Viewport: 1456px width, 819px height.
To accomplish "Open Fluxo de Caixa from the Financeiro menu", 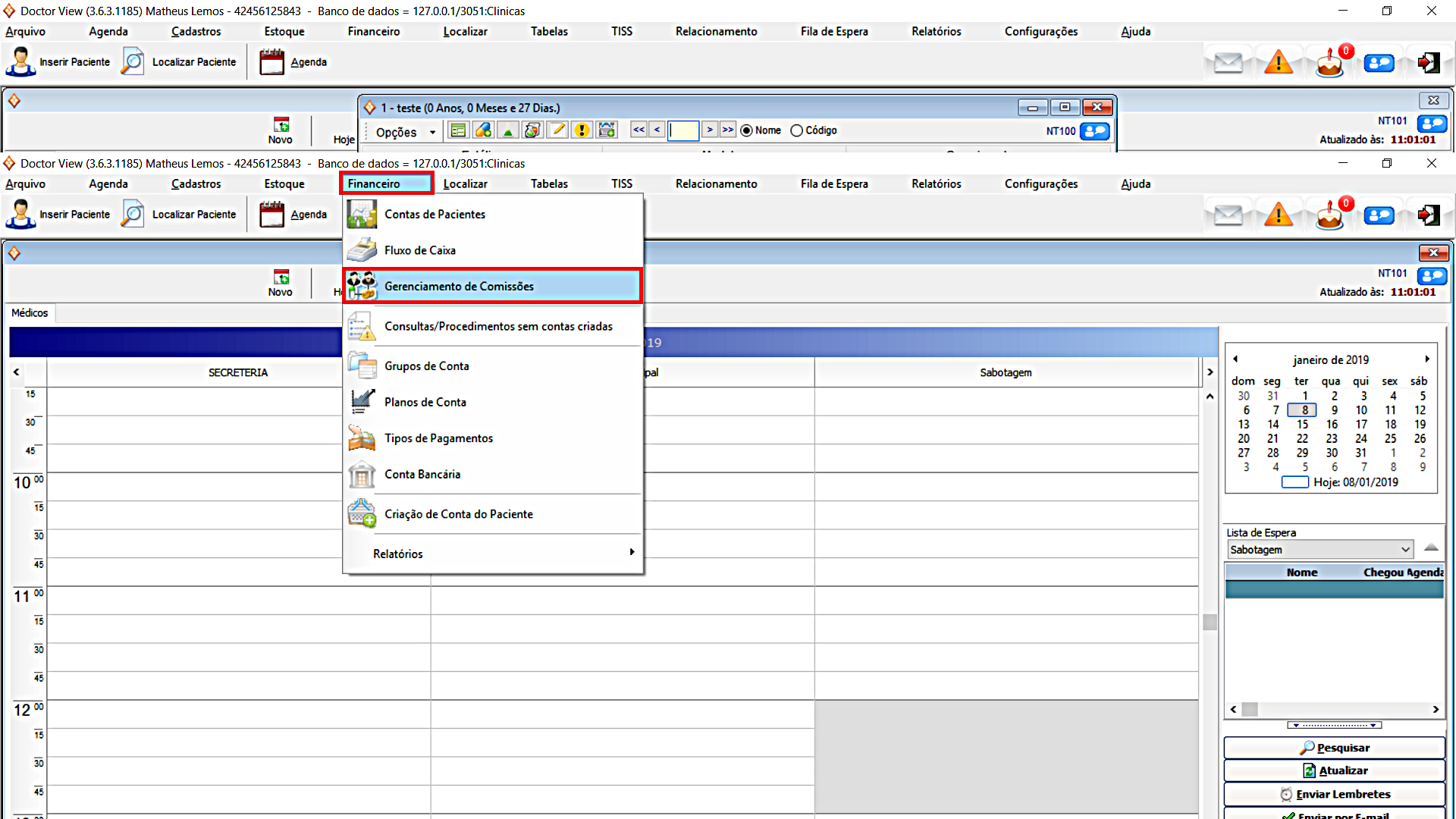I will 419,250.
